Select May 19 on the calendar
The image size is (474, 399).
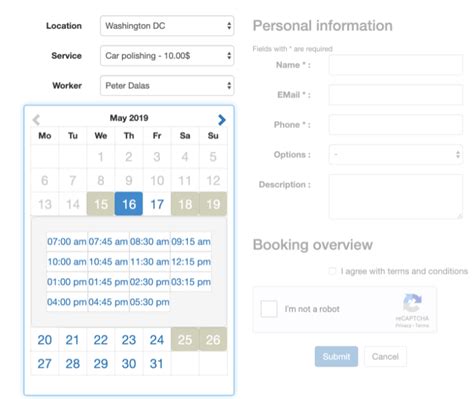click(213, 204)
